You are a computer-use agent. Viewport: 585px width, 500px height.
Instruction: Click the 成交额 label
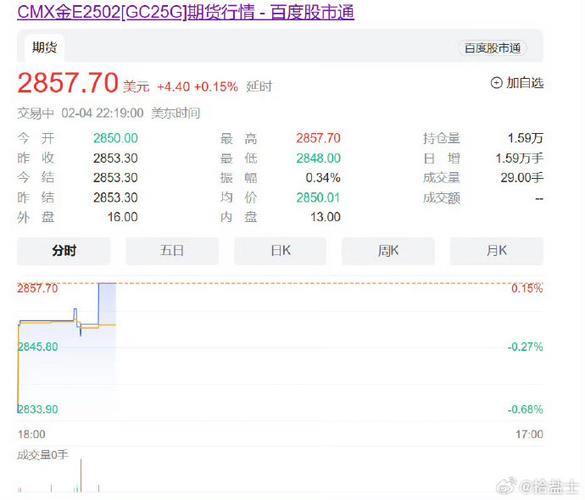[x=441, y=198]
